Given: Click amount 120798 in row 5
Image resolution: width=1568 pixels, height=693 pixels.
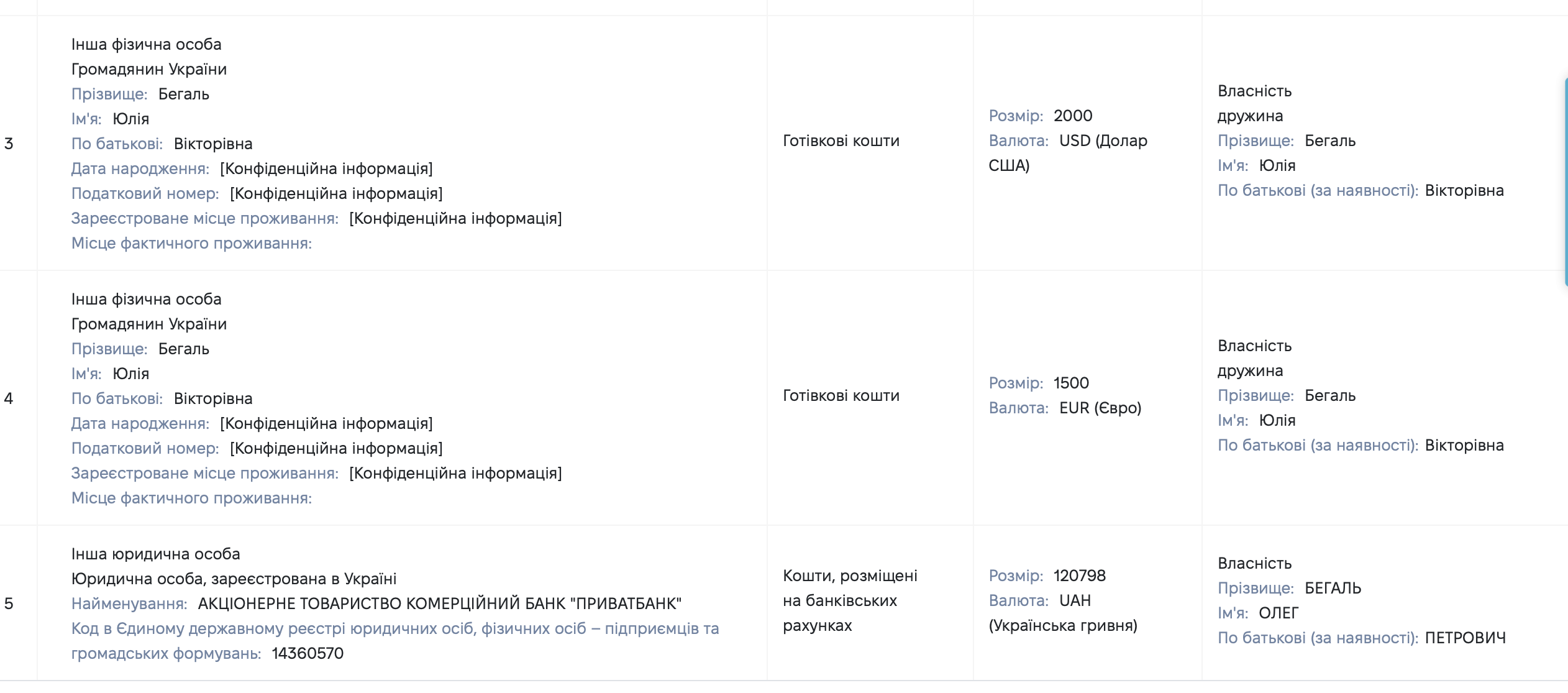Looking at the screenshot, I should coord(1080,576).
